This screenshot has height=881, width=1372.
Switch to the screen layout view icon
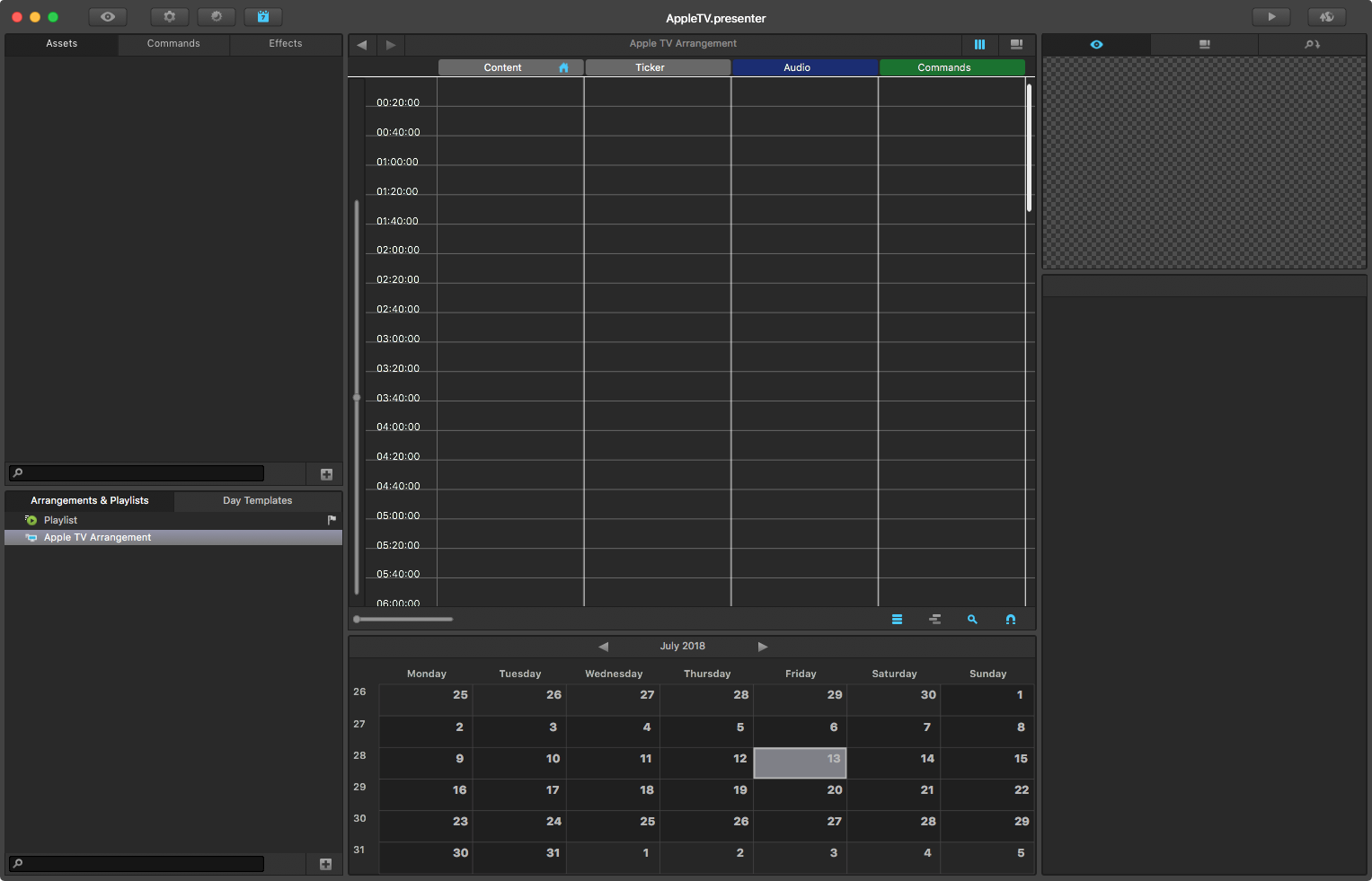[1016, 44]
